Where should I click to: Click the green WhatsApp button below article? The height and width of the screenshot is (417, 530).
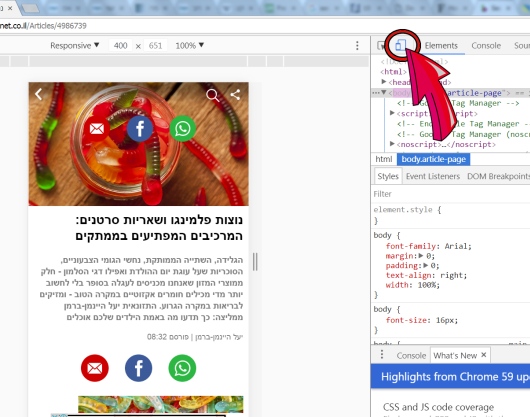pyautogui.click(x=182, y=368)
